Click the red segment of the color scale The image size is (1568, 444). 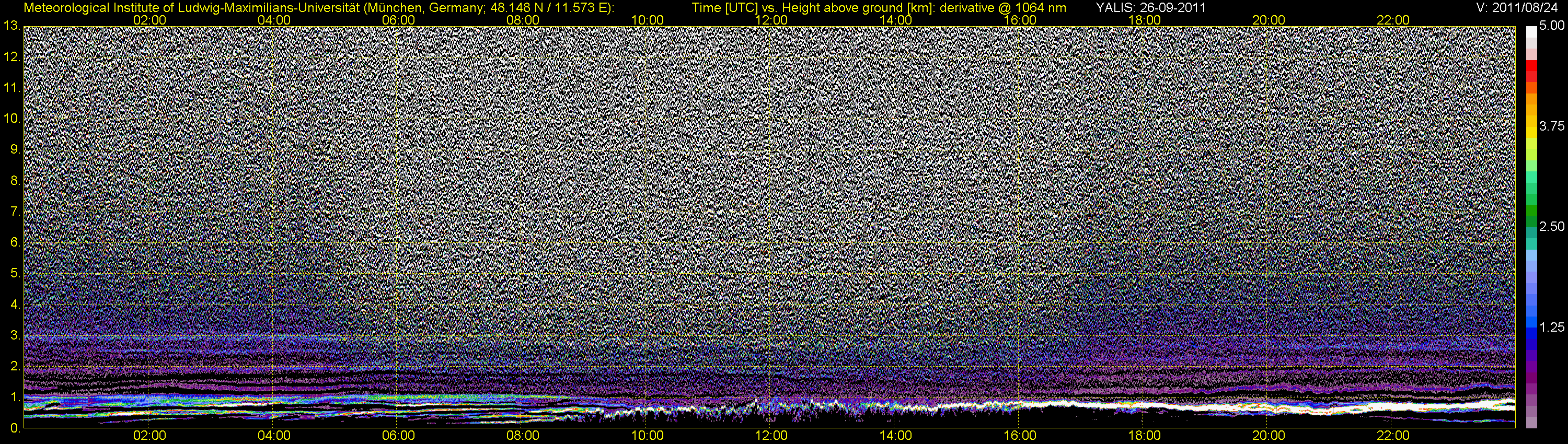pyautogui.click(x=1531, y=67)
